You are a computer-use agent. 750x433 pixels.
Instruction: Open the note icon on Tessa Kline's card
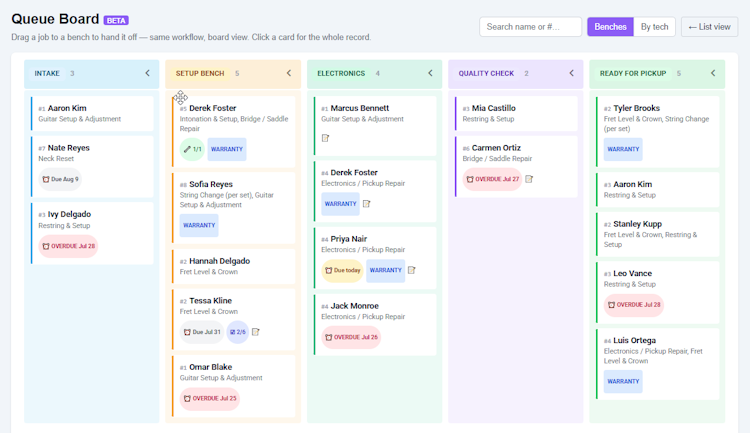(255, 332)
